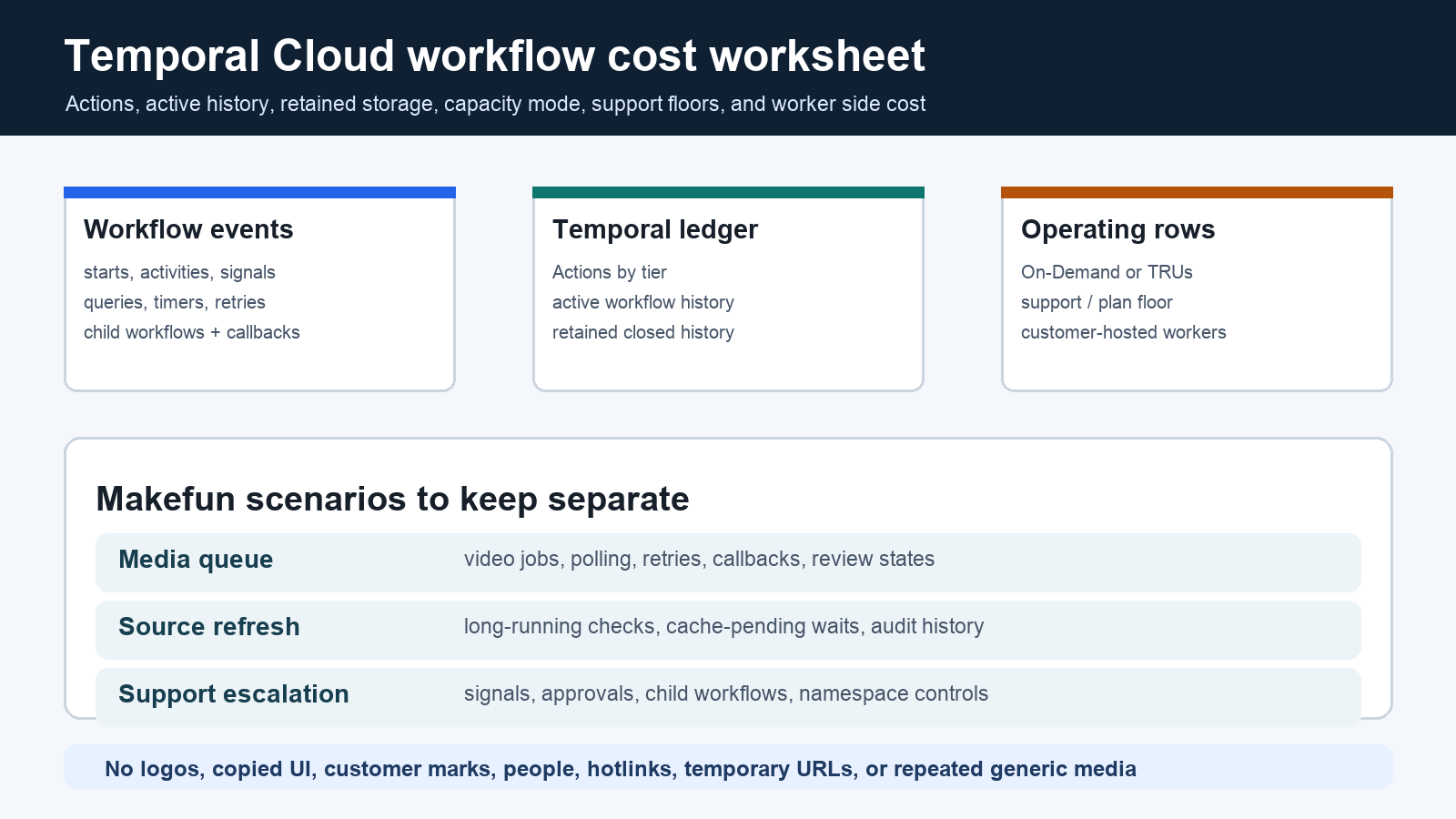Select the 'Workflow events' card heading
The height and width of the screenshot is (819, 1456).
188,229
